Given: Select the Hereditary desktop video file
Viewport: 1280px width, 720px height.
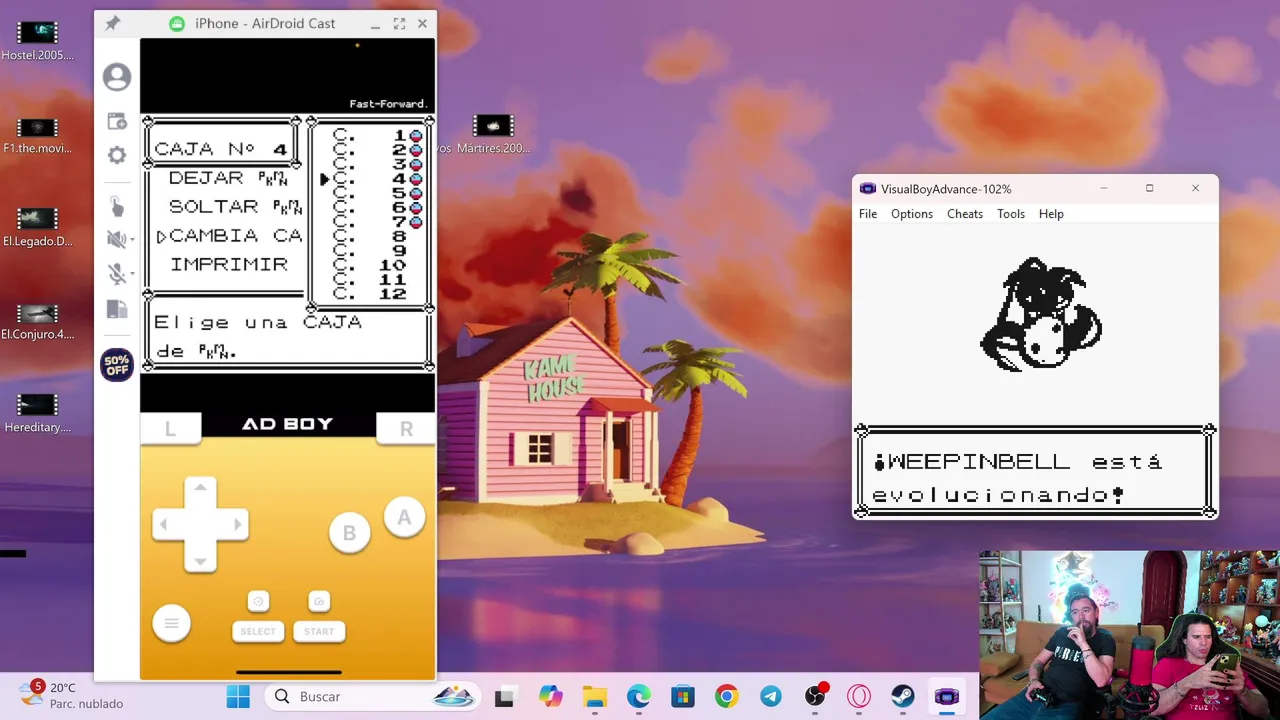Looking at the screenshot, I should 37,413.
